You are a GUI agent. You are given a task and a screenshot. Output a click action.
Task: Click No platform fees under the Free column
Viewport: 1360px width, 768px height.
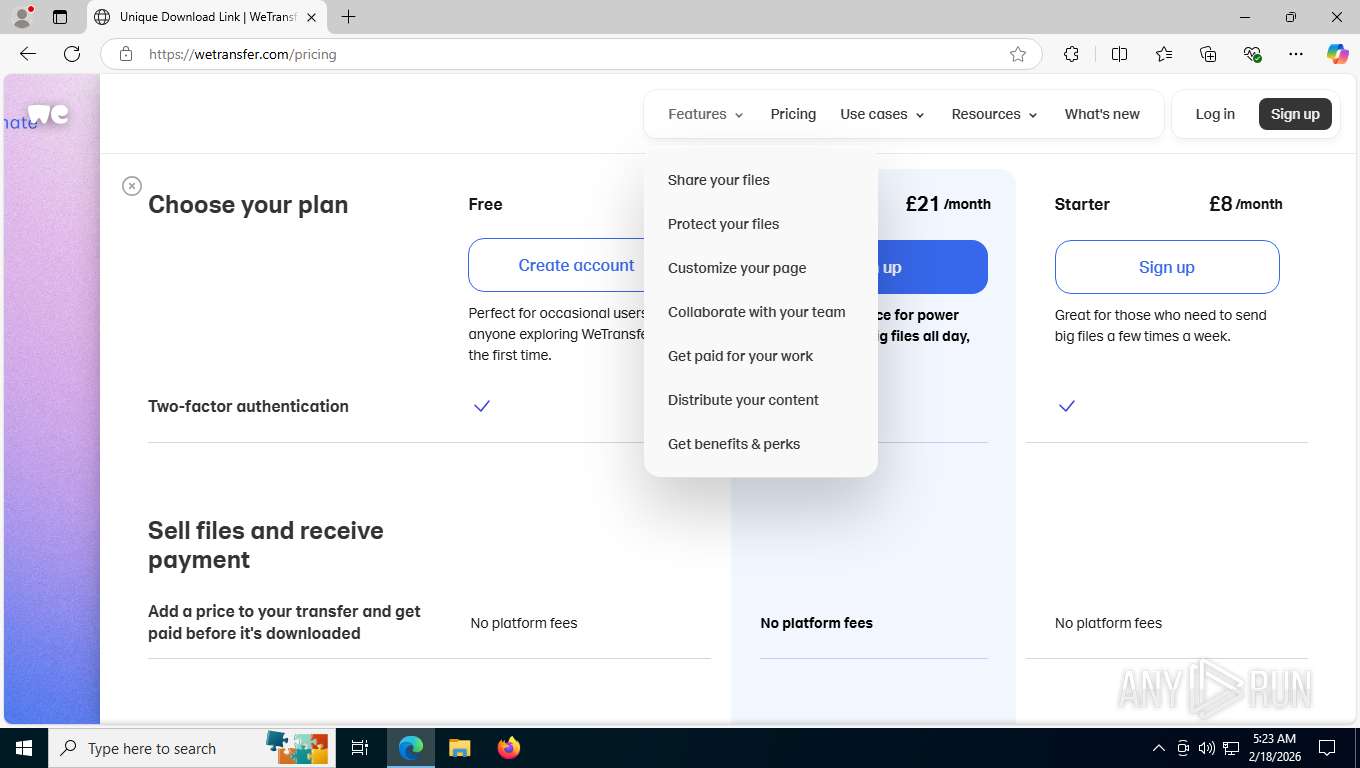524,623
